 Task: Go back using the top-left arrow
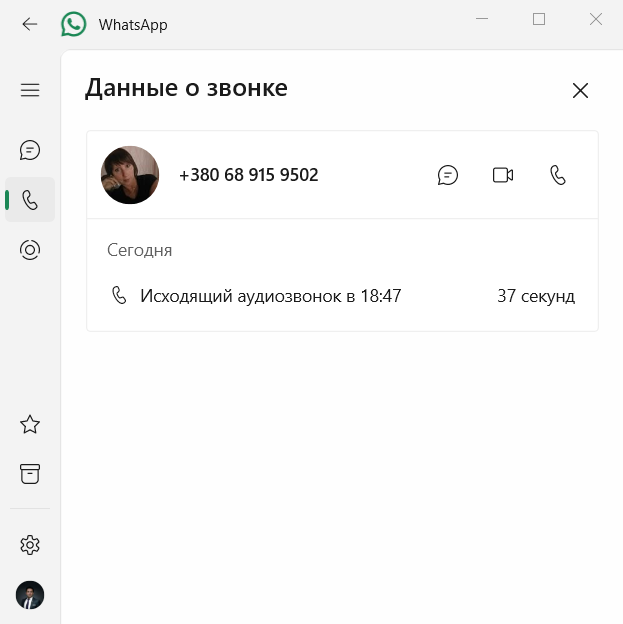[30, 24]
